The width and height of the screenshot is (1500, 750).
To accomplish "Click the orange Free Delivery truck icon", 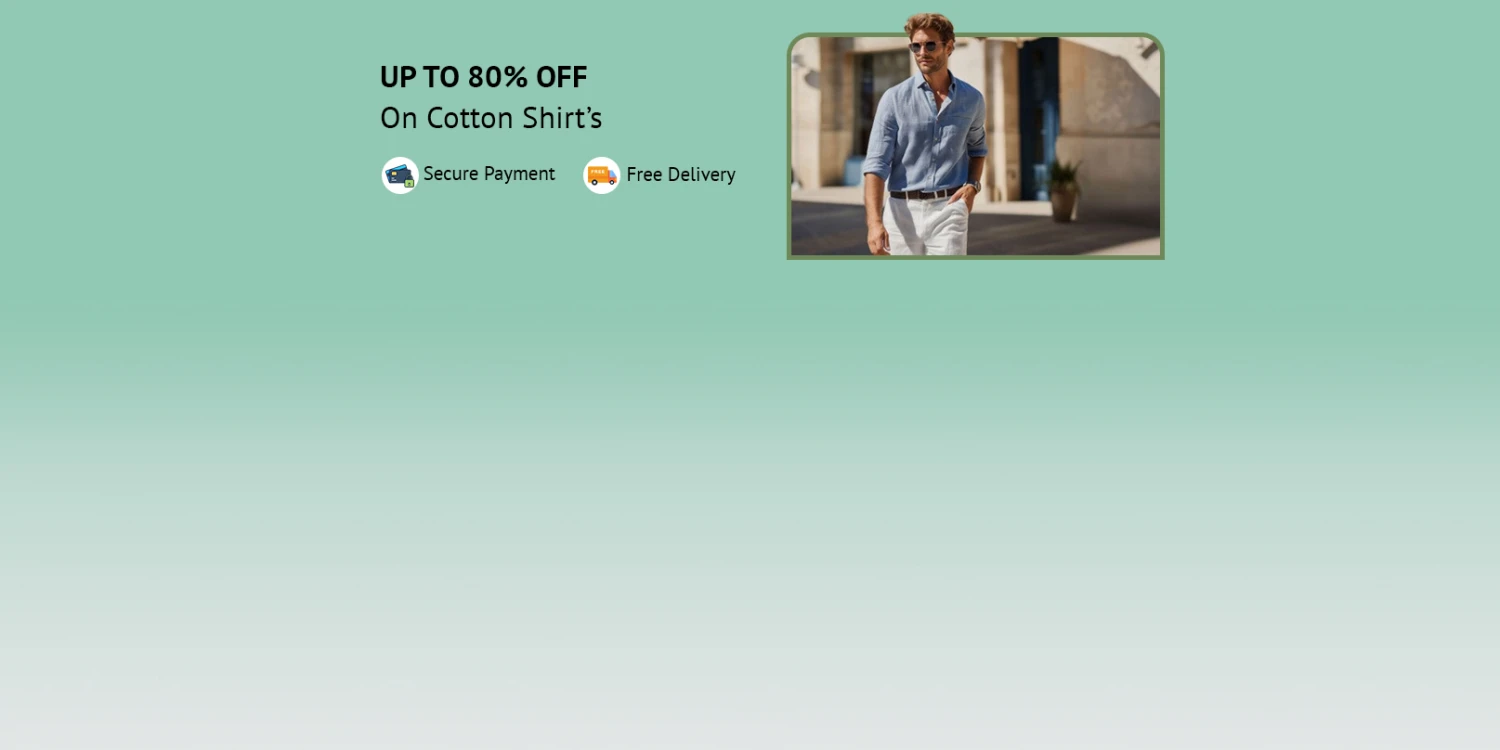I will [x=602, y=175].
